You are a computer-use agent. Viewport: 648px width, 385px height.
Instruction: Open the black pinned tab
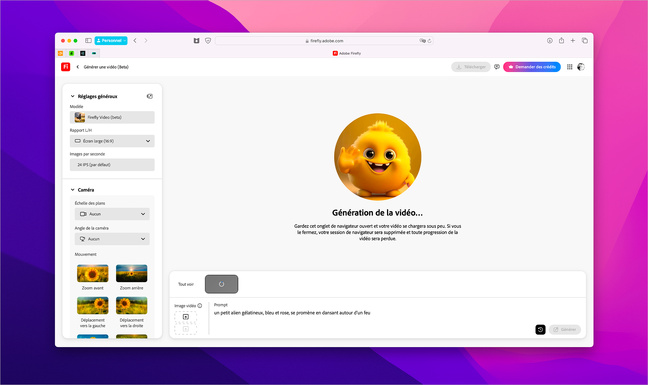click(x=83, y=53)
